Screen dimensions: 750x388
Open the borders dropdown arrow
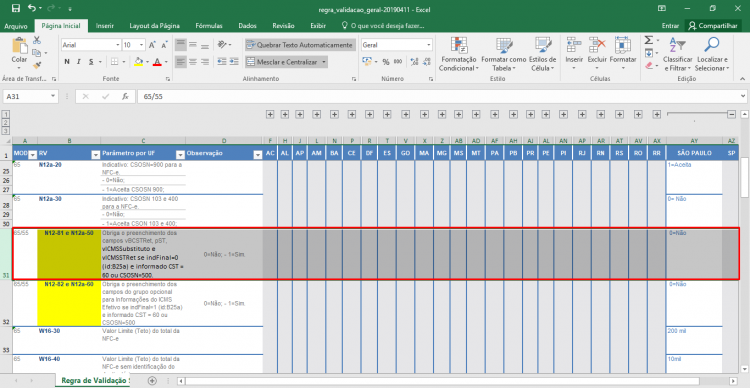pos(124,62)
